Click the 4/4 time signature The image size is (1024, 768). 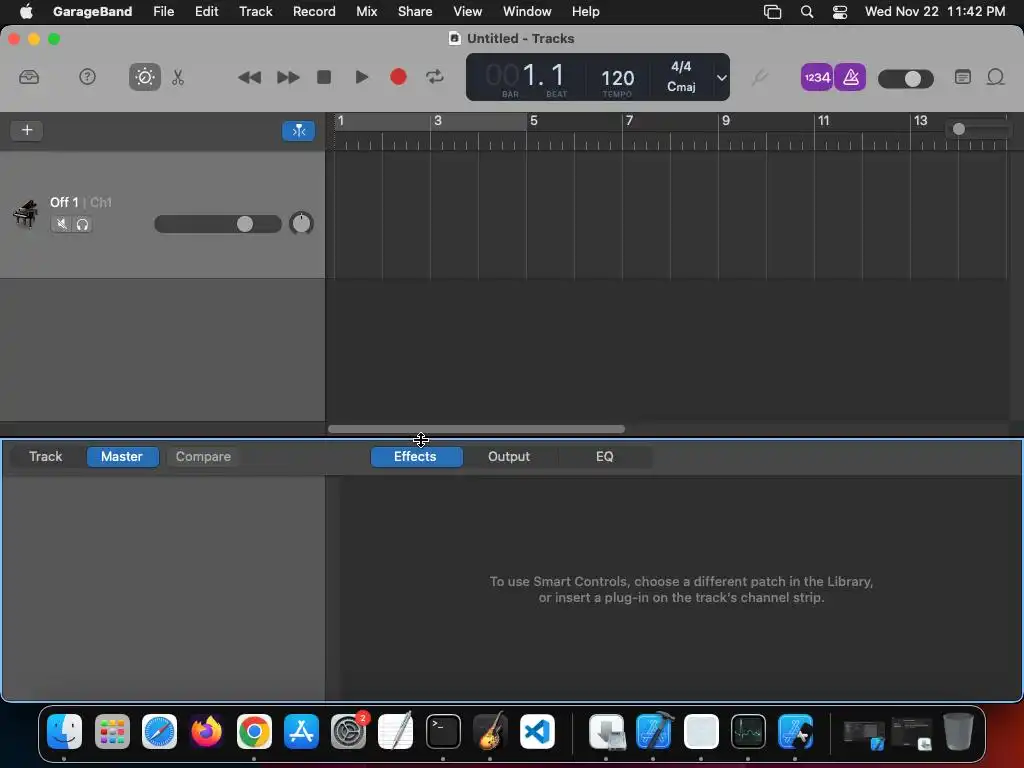tap(680, 67)
